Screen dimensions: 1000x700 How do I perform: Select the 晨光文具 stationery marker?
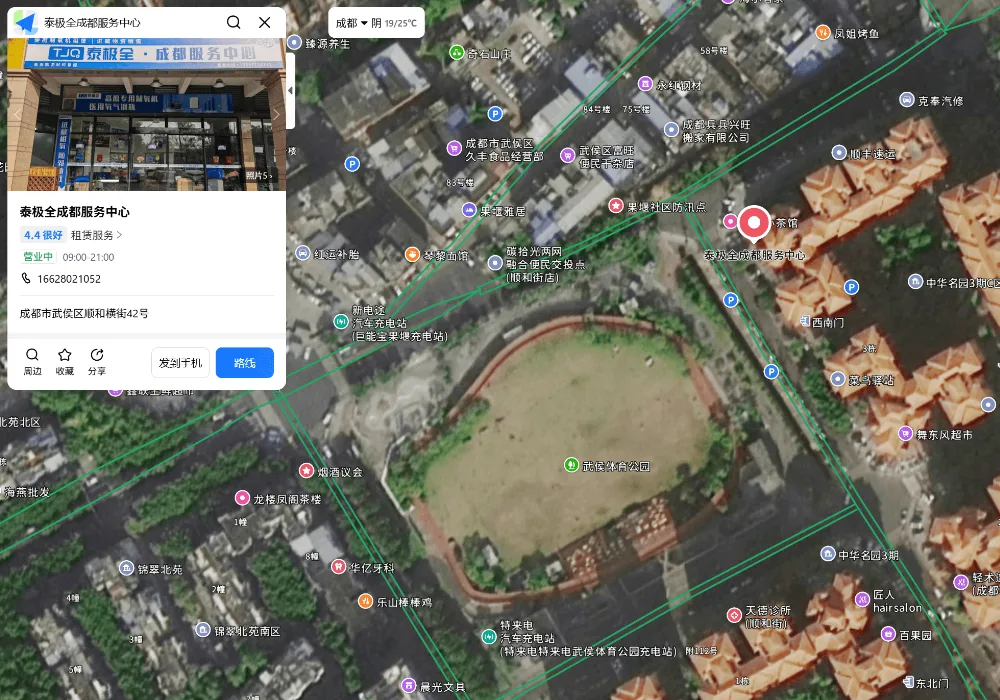tap(409, 685)
